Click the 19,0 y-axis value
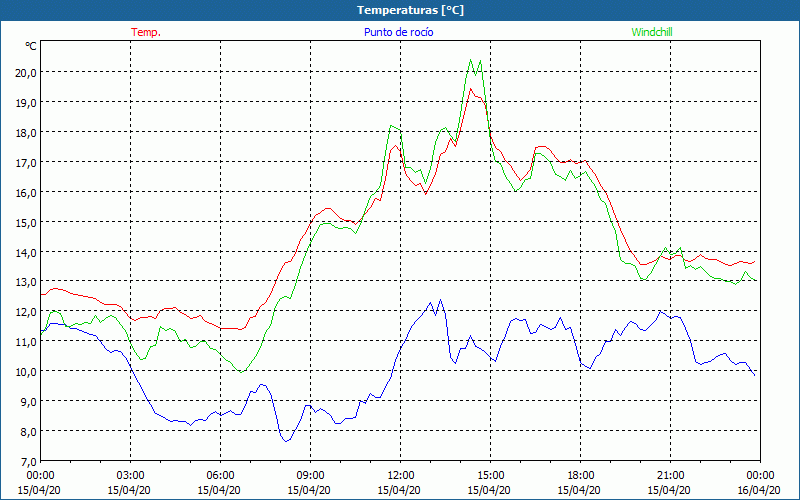The height and width of the screenshot is (500, 800). (27, 103)
